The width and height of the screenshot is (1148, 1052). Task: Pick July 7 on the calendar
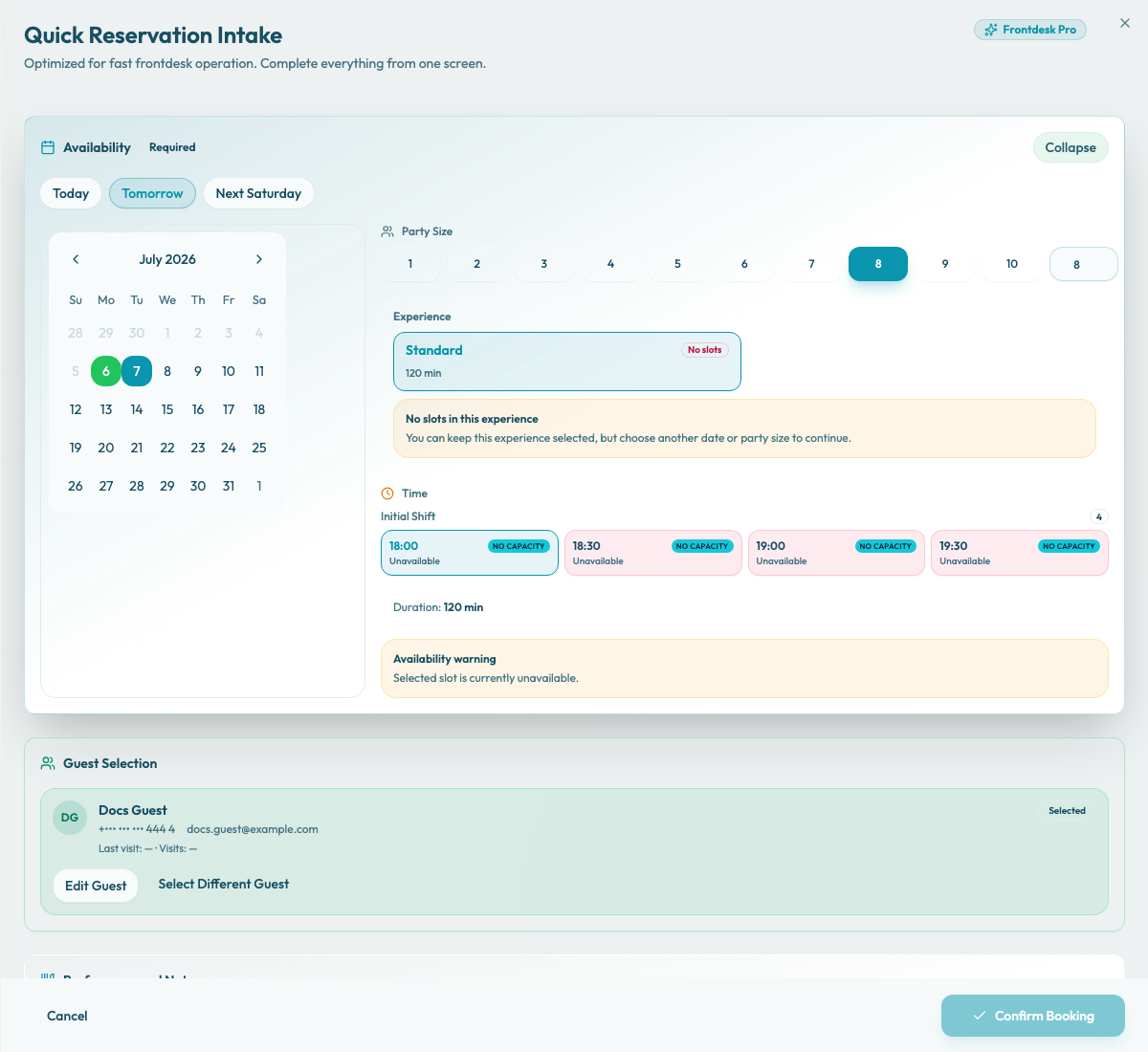[x=137, y=371]
